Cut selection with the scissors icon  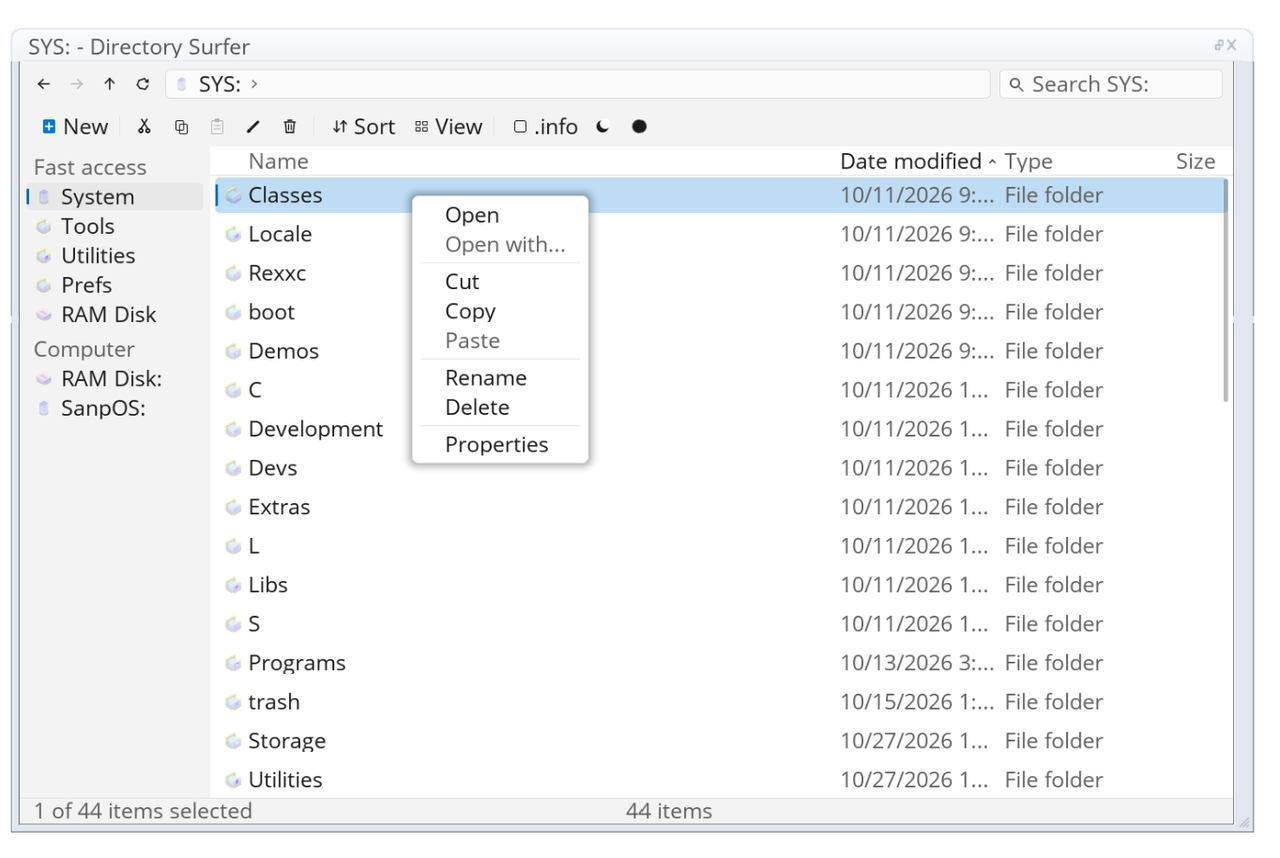click(x=144, y=126)
